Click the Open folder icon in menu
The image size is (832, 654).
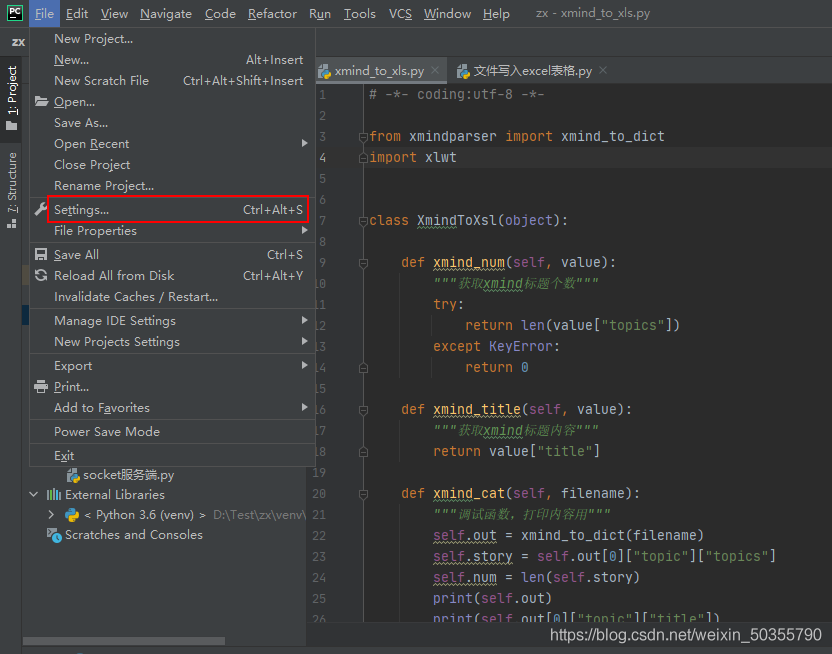tap(41, 102)
